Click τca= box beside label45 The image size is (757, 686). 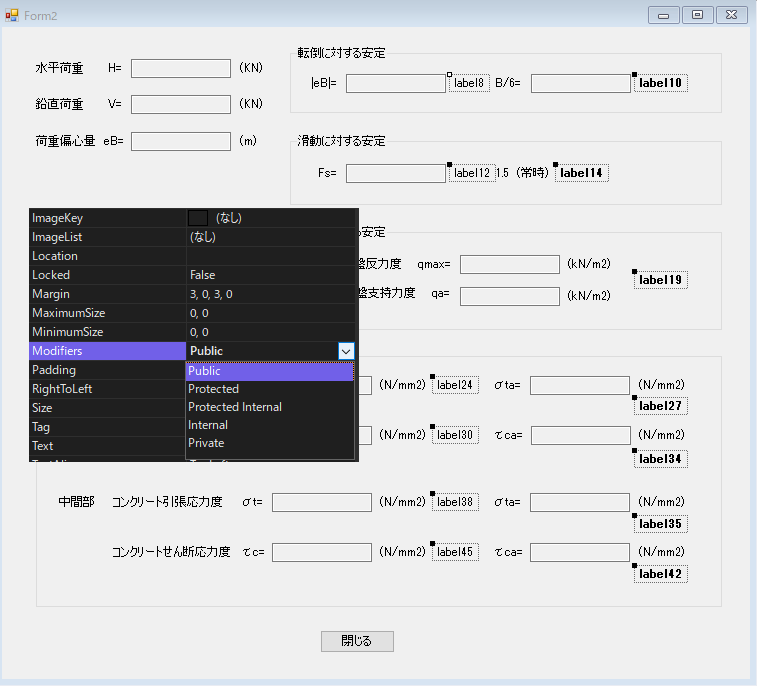(x=580, y=552)
